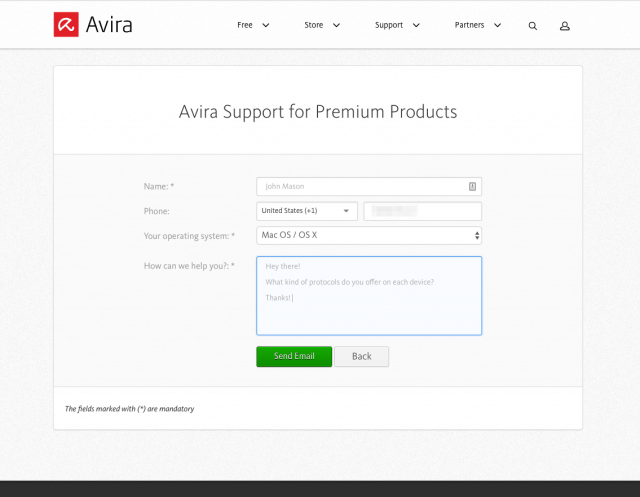
Task: Expand the Support menu chevron
Action: (416, 25)
